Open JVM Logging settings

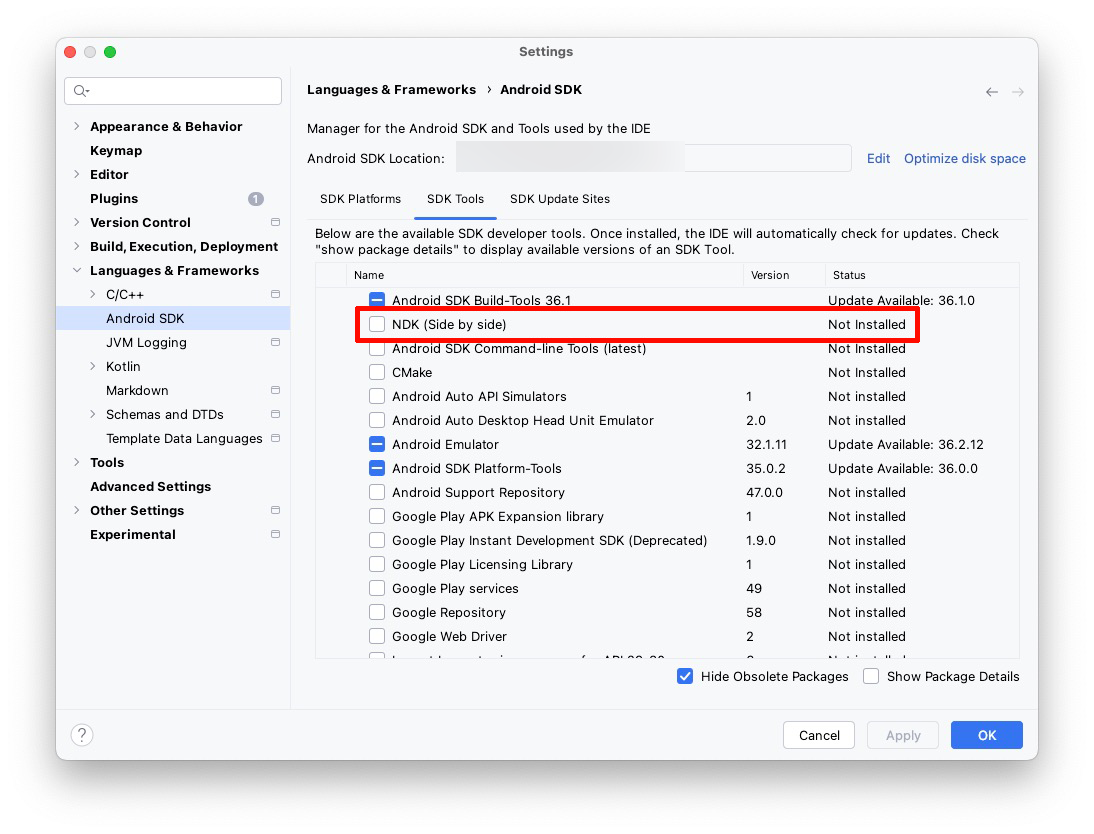(x=147, y=343)
